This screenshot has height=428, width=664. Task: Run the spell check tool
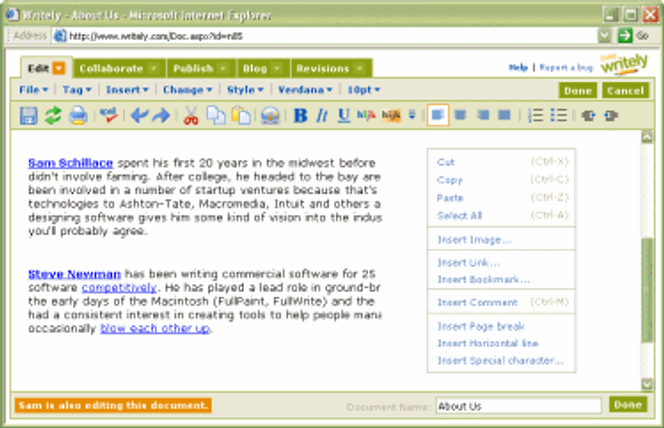[x=109, y=115]
